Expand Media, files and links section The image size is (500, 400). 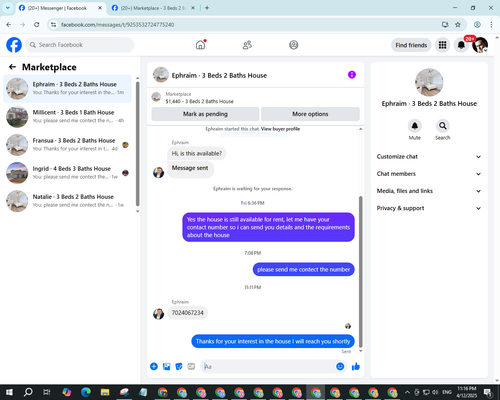[x=429, y=191]
